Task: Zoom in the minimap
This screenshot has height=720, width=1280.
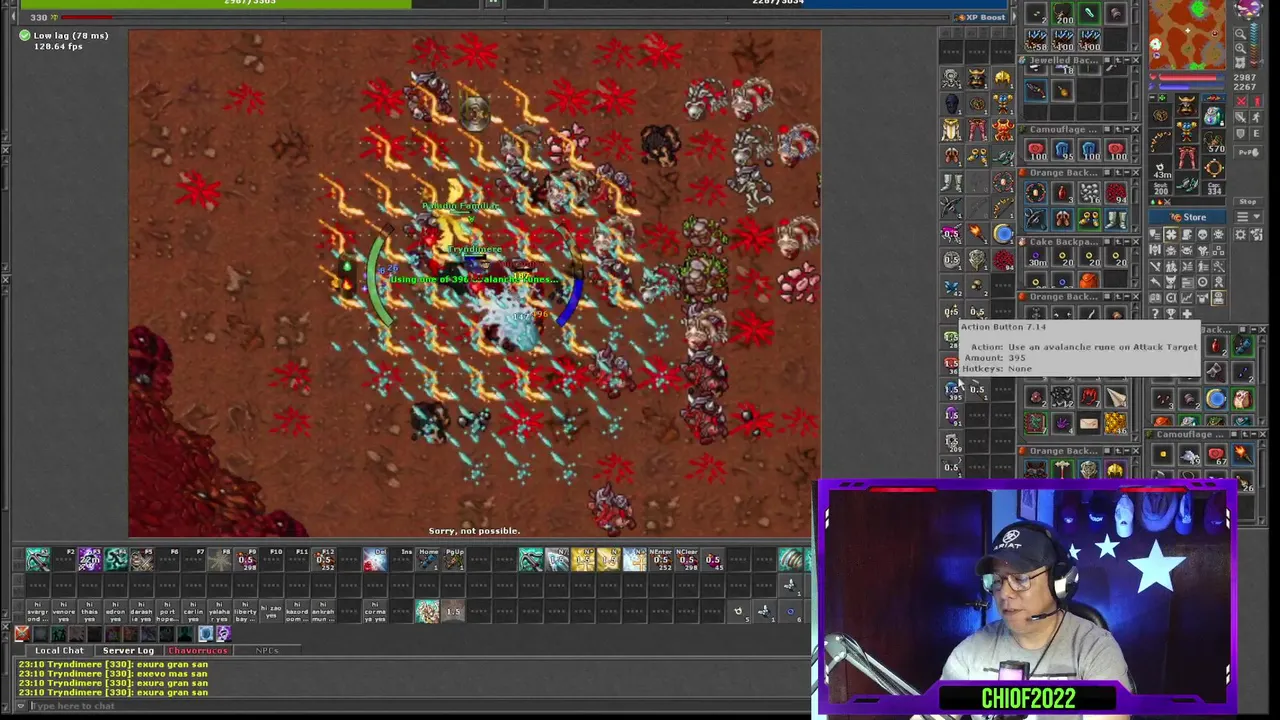Action: click(x=1241, y=48)
